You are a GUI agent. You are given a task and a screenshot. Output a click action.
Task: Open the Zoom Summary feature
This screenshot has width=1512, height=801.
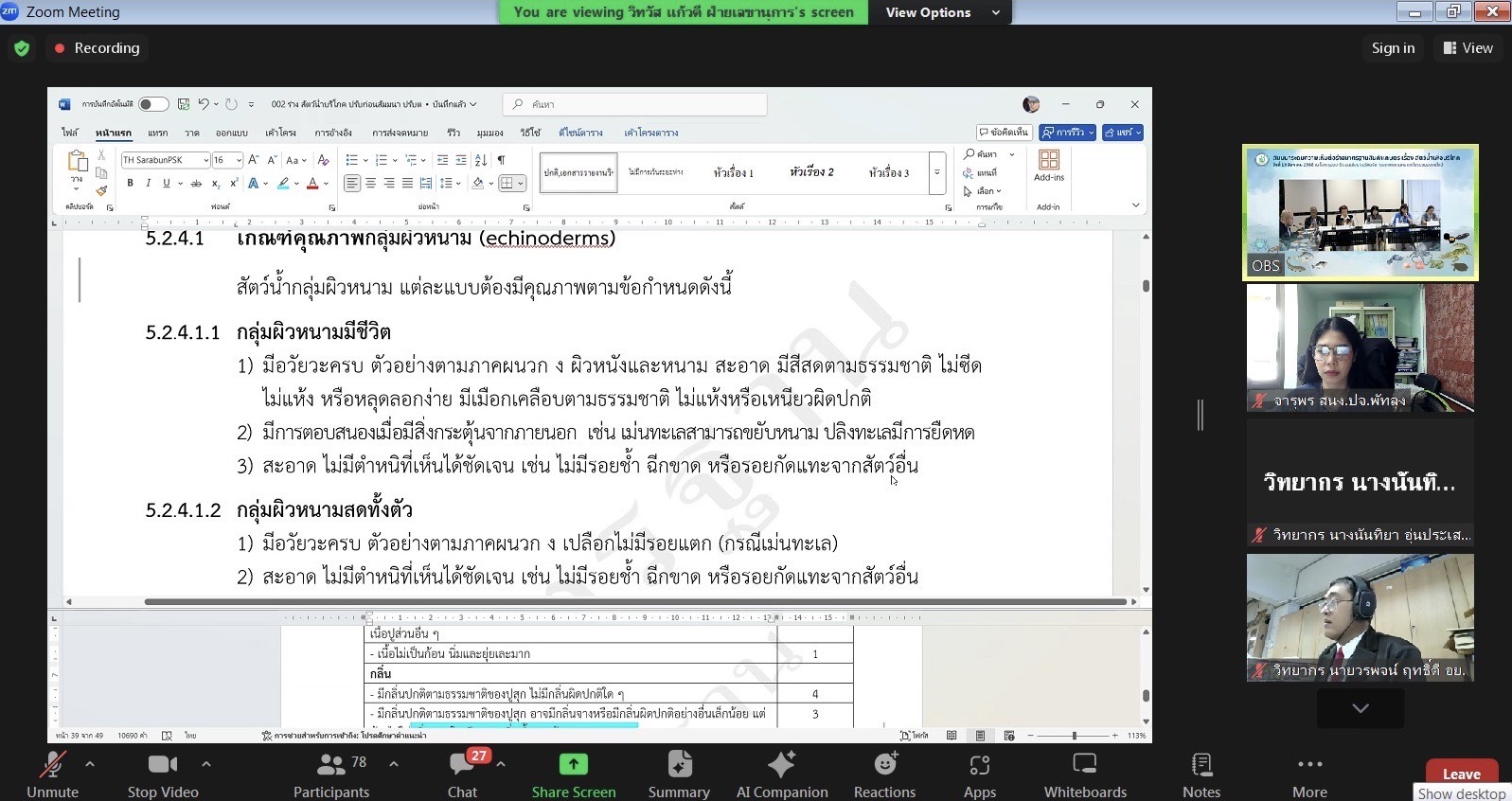679,774
